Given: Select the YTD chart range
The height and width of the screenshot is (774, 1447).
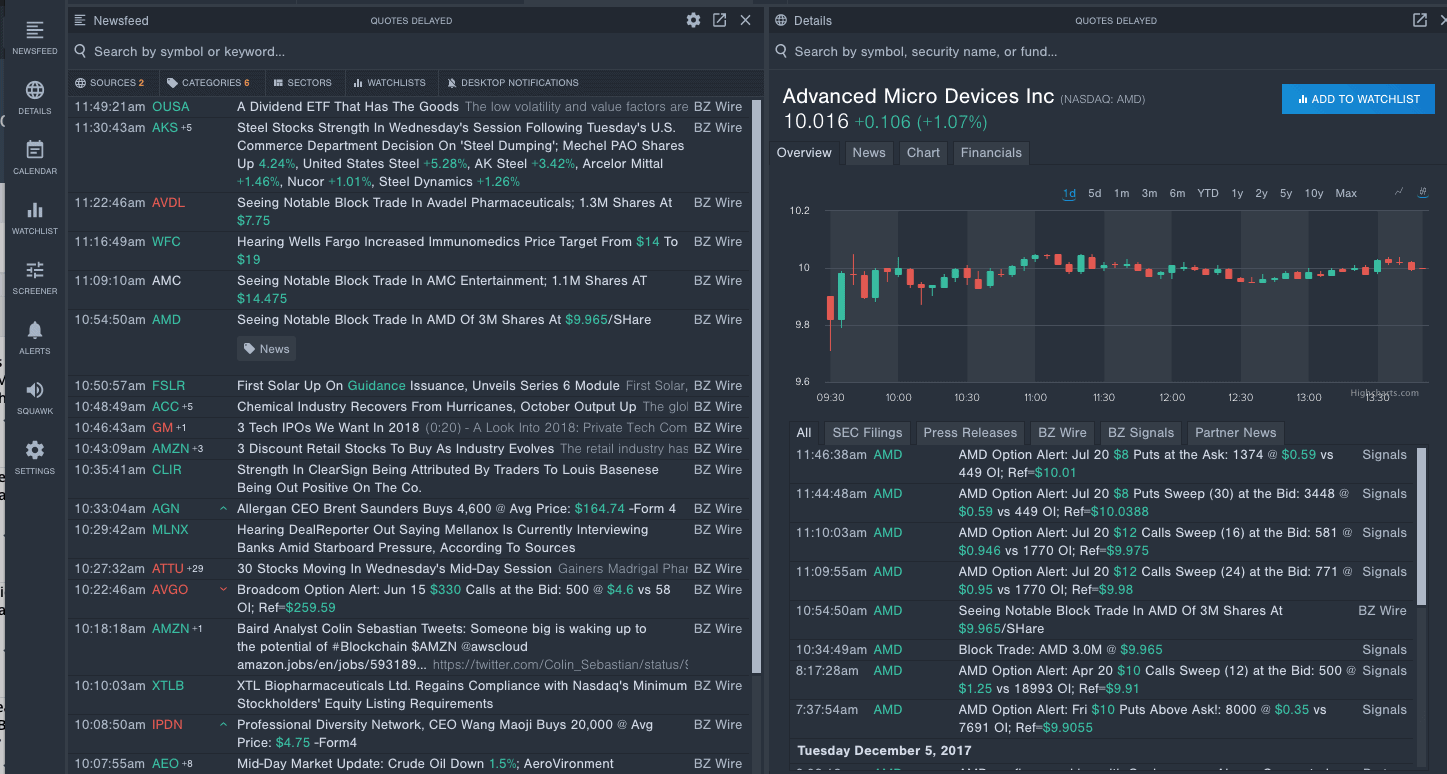Looking at the screenshot, I should [1207, 192].
